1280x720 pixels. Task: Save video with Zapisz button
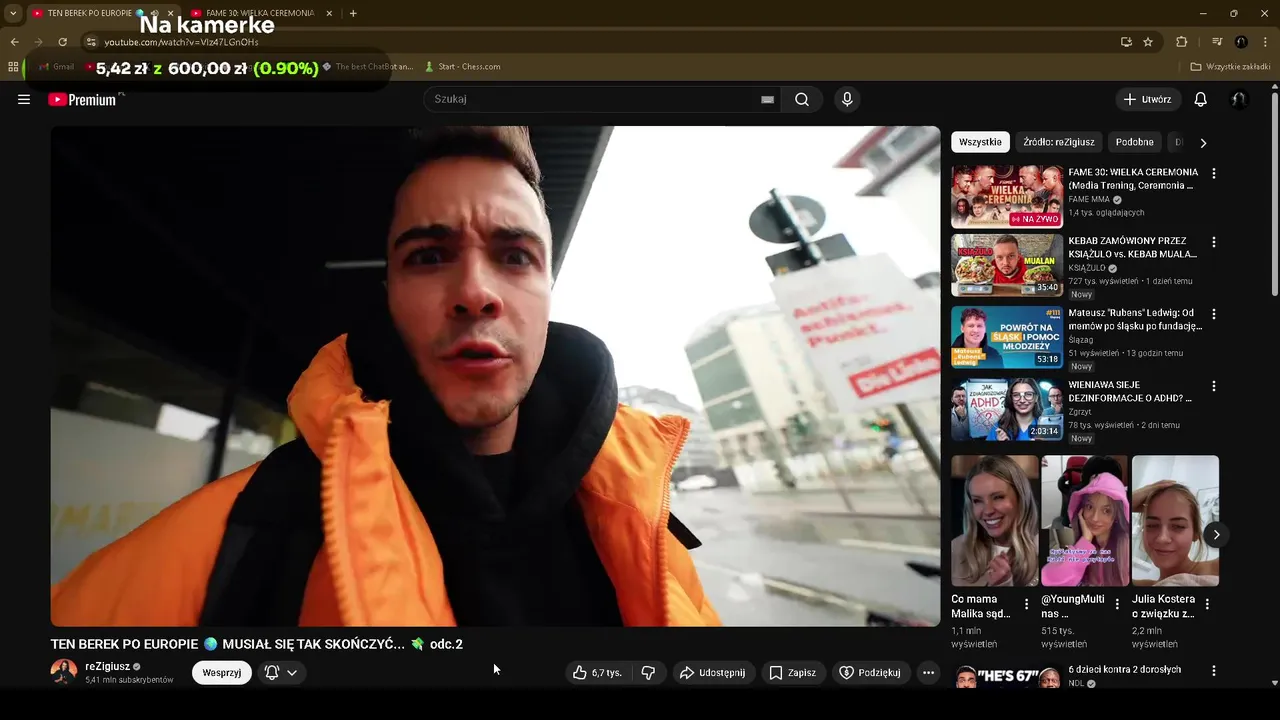pyautogui.click(x=792, y=673)
